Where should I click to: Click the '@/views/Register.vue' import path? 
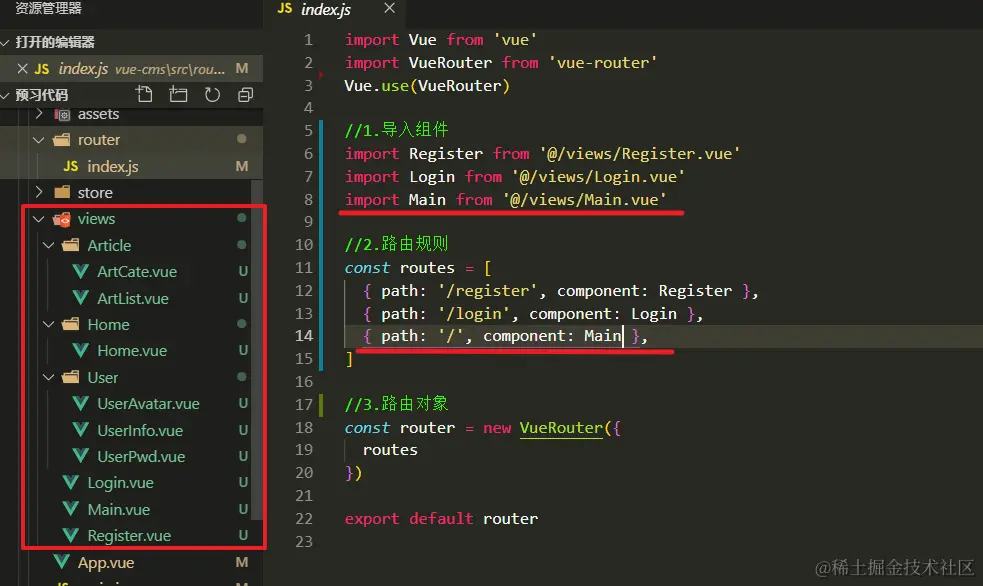639,154
